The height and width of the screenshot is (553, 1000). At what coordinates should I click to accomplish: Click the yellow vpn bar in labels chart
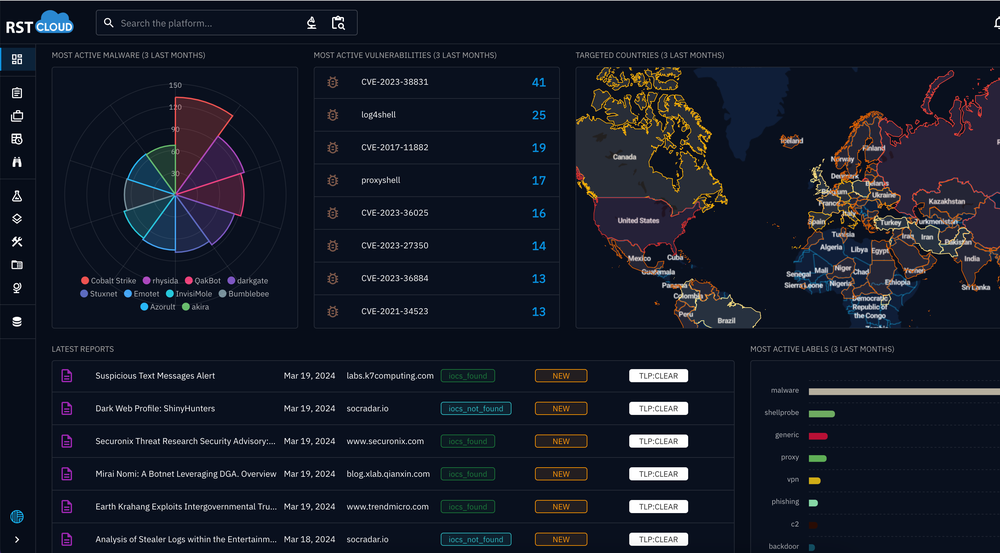click(x=814, y=481)
